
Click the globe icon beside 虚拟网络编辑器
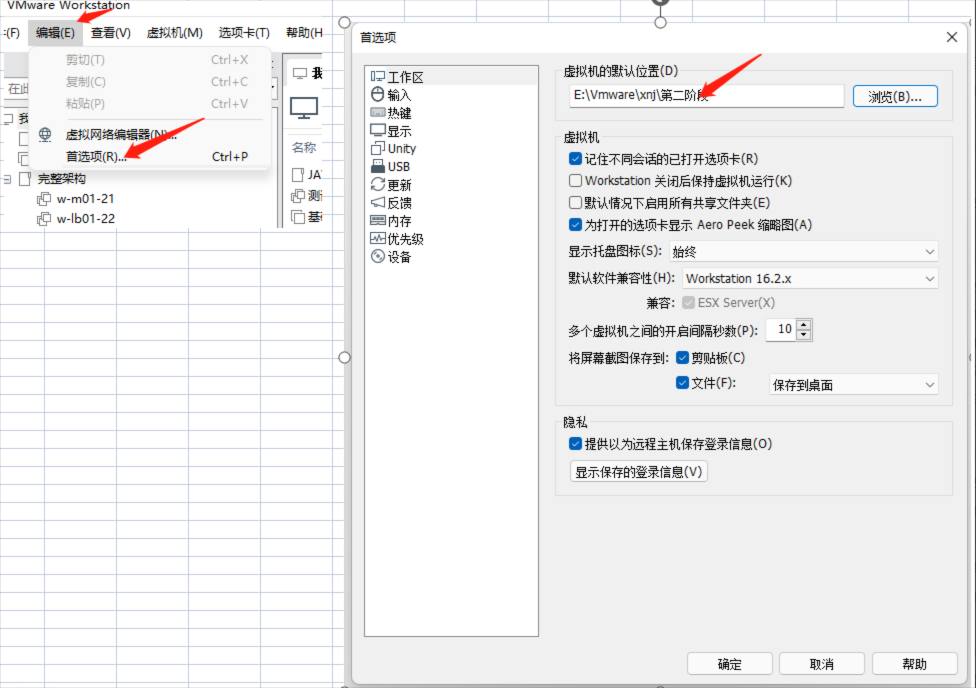tap(45, 134)
